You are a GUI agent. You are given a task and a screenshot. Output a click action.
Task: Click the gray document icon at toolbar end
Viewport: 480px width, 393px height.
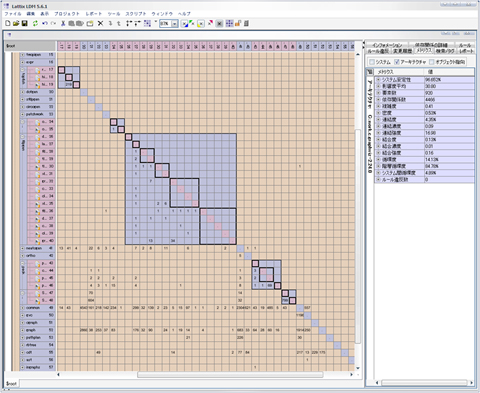246,23
